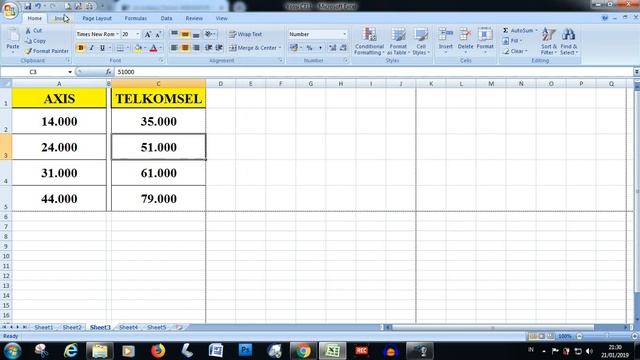Screen dimensions: 640x360
Task: Toggle Center horizontal alignment
Action: tap(185, 48)
